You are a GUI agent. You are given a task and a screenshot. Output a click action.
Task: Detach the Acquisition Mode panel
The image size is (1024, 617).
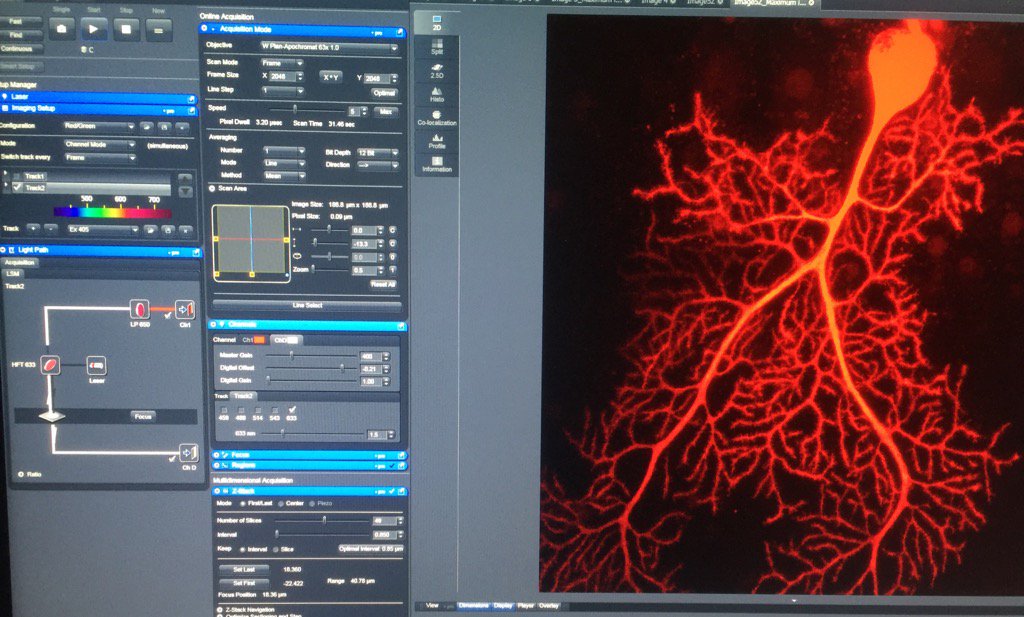[x=399, y=31]
